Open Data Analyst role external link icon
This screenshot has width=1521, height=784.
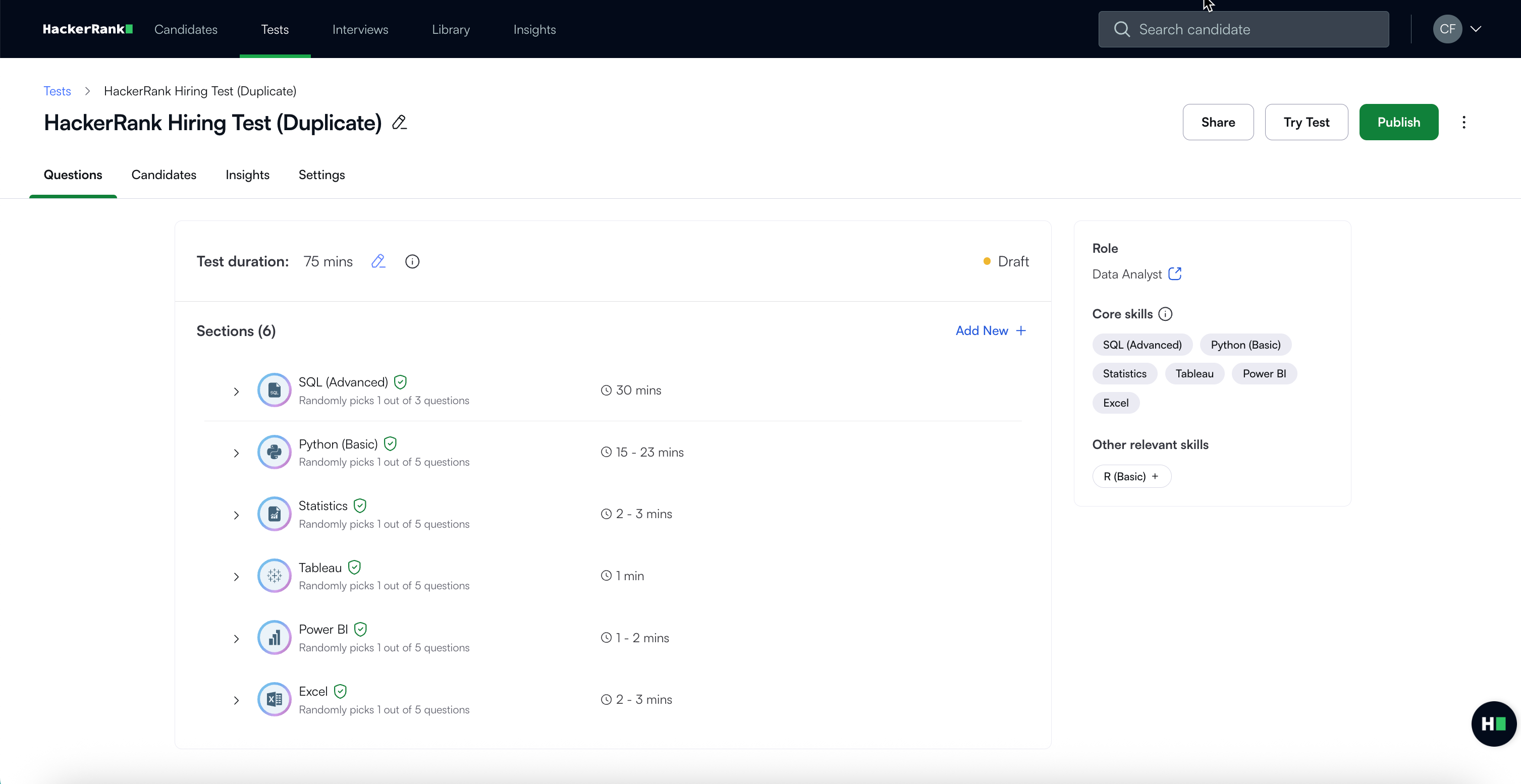(1174, 273)
